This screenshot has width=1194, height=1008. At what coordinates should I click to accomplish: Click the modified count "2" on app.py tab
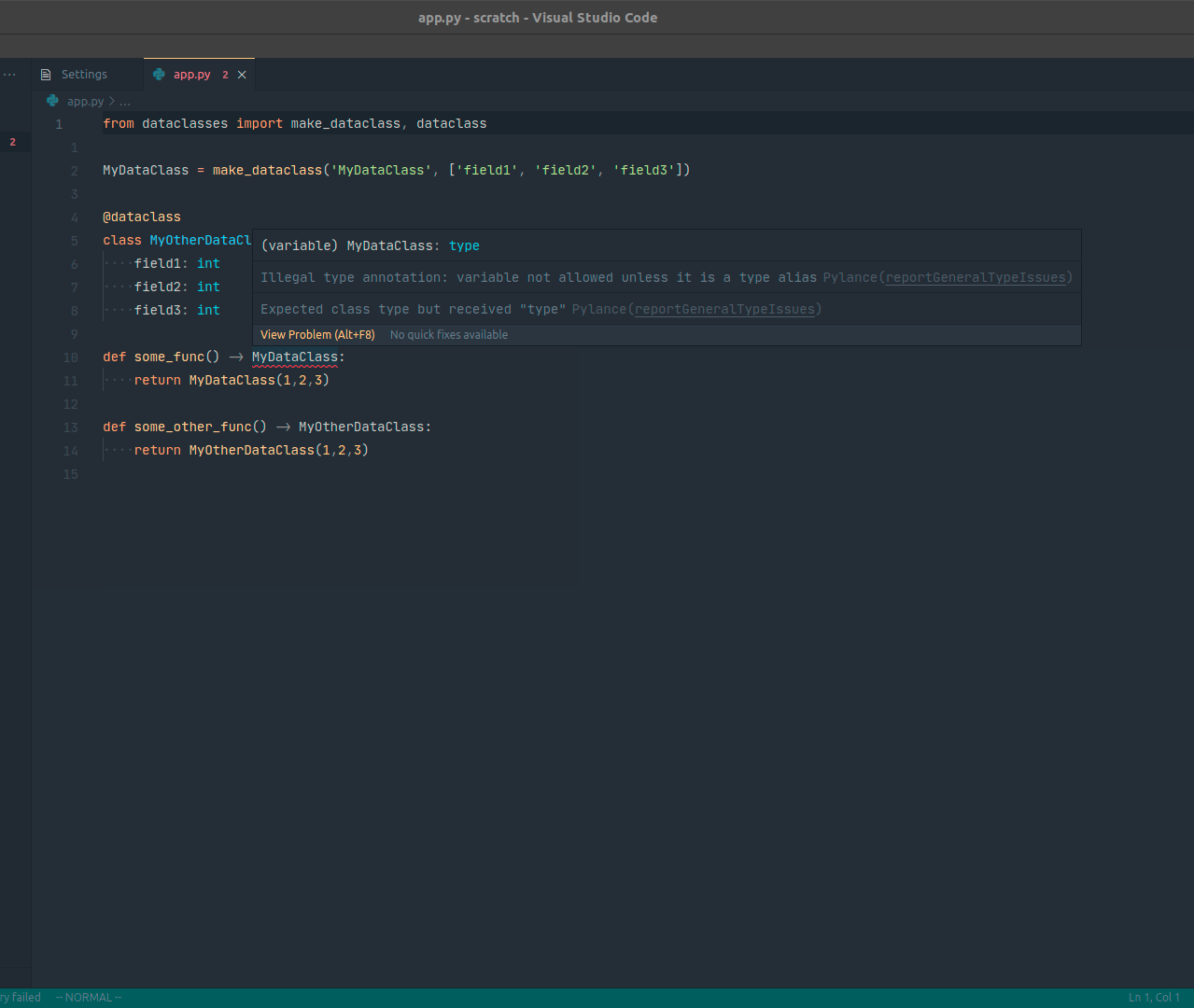point(224,75)
